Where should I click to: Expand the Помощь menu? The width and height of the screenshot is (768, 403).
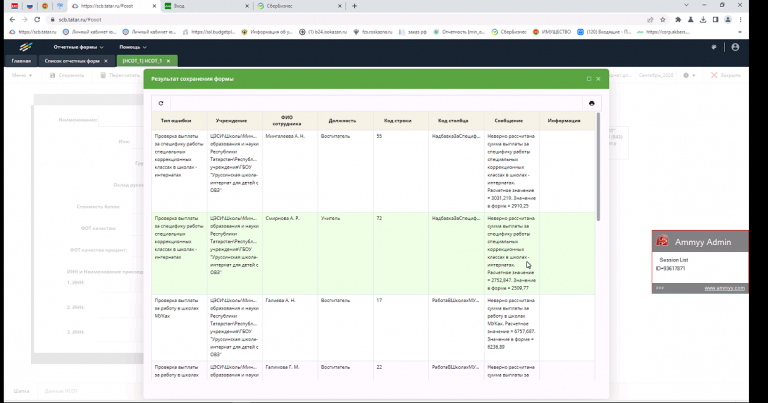pos(133,47)
